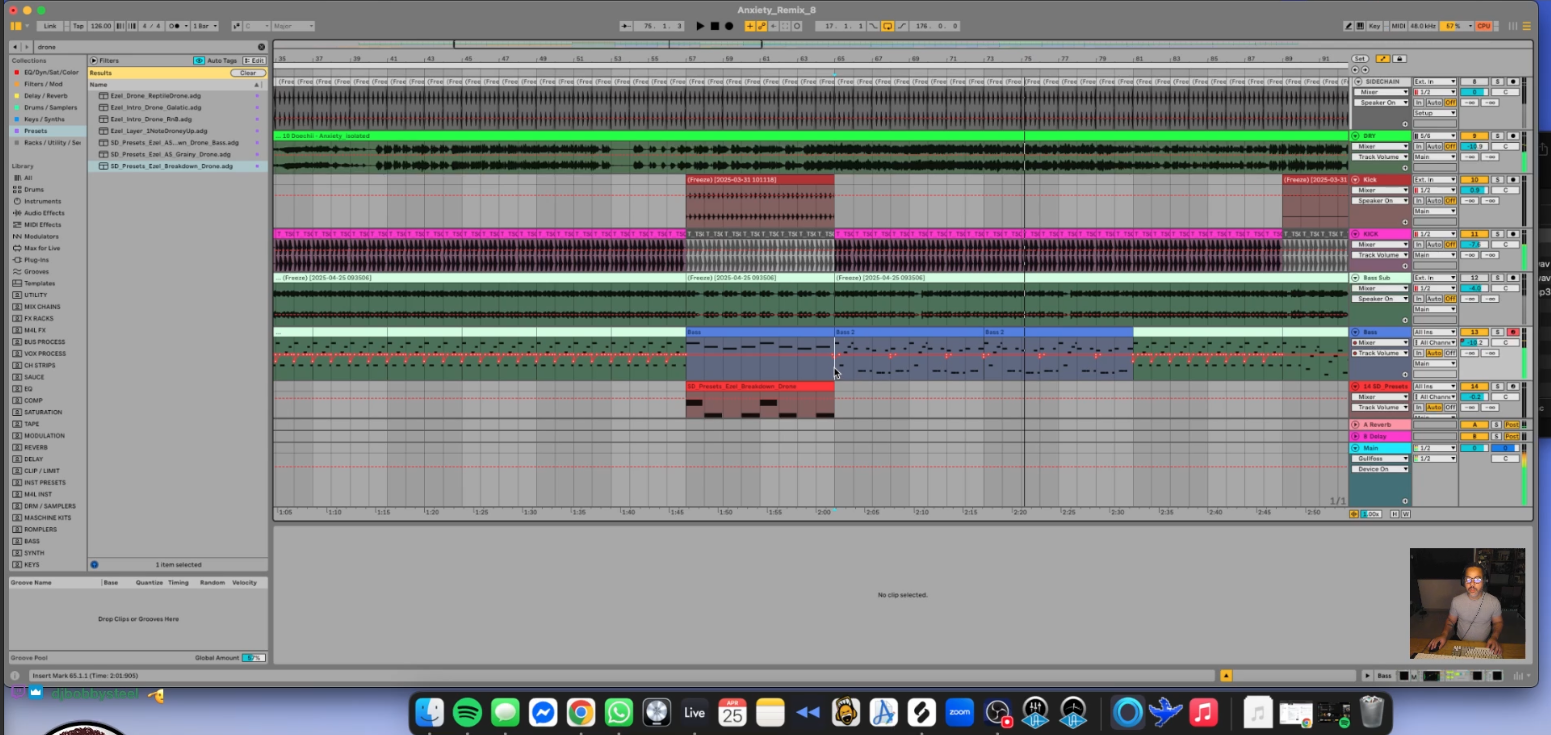Open Spotify from the dock
This screenshot has height=735, width=1551.
coord(467,713)
